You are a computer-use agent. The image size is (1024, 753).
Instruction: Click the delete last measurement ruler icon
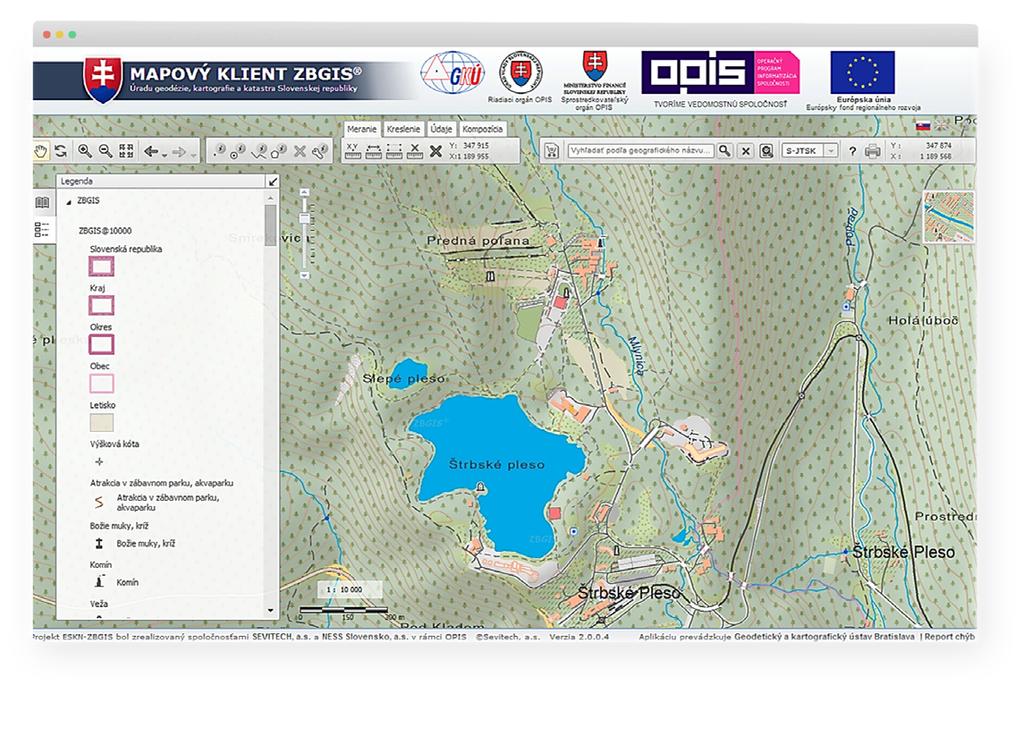click(415, 151)
